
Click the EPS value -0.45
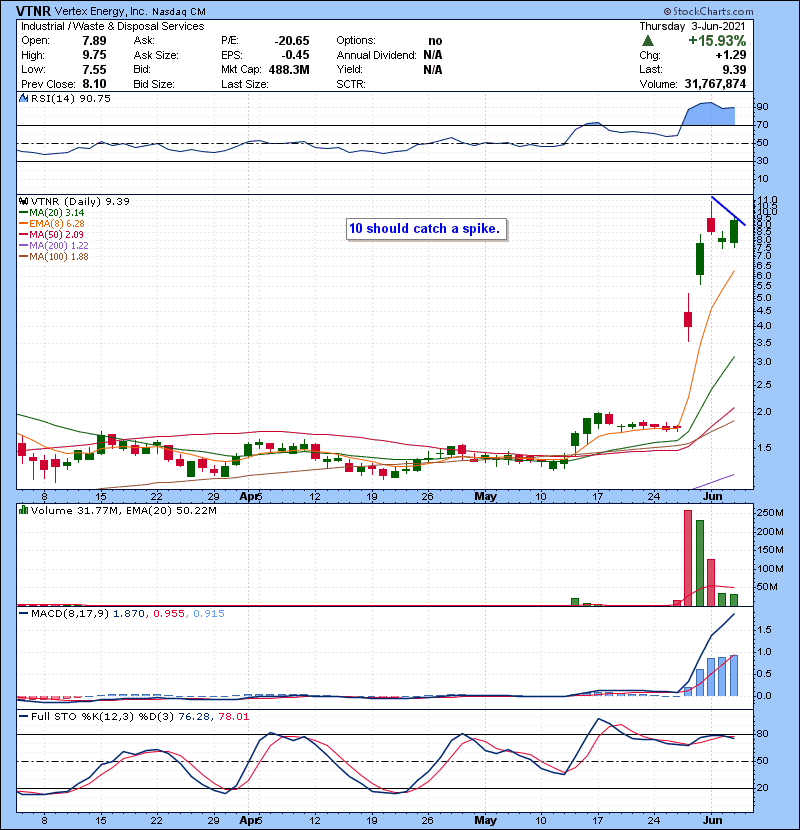pyautogui.click(x=295, y=55)
